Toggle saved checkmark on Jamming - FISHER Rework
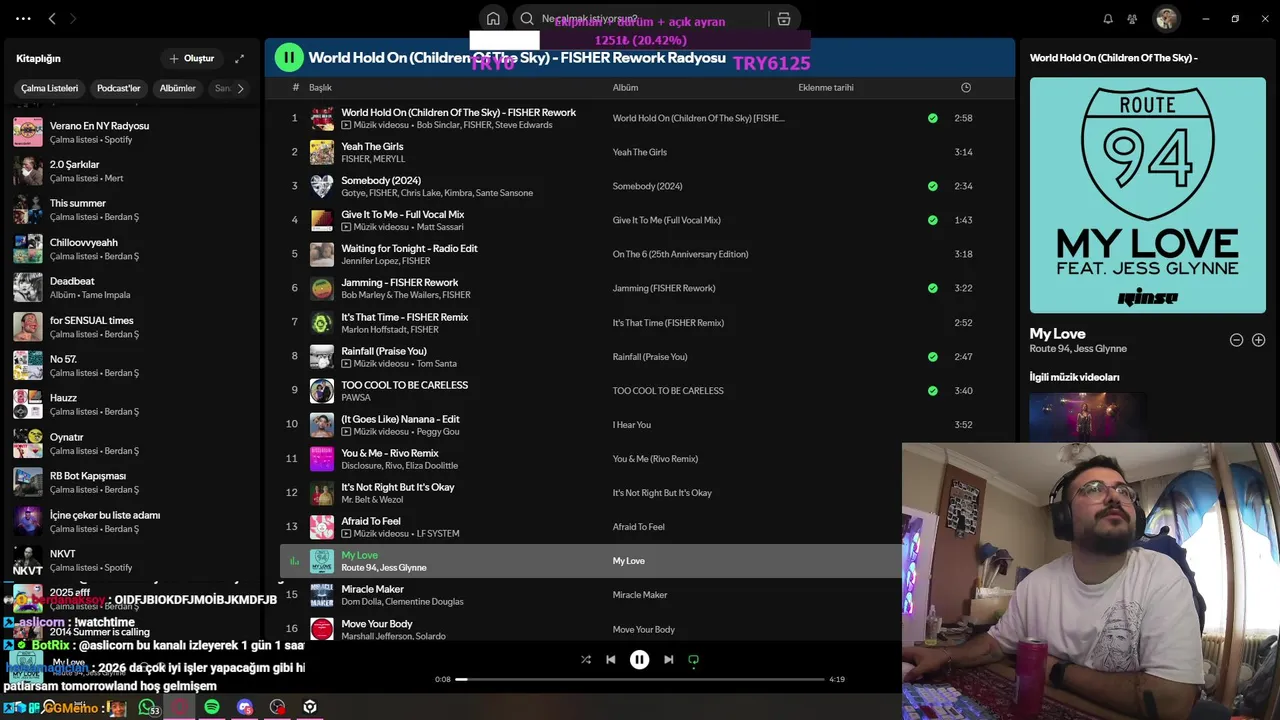Viewport: 1280px width, 720px height. pyautogui.click(x=932, y=288)
